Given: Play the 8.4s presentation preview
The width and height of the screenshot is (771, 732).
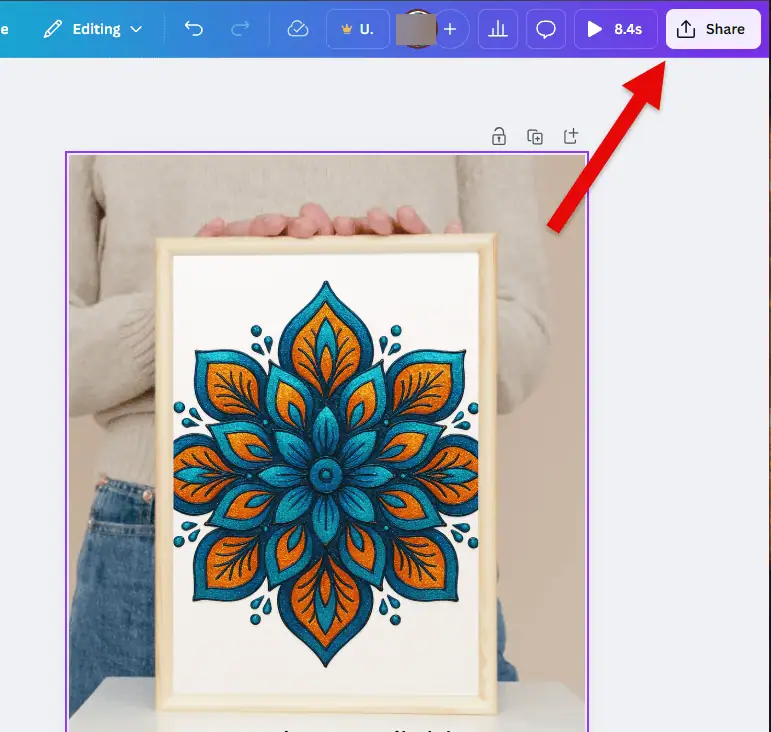Looking at the screenshot, I should (615, 29).
